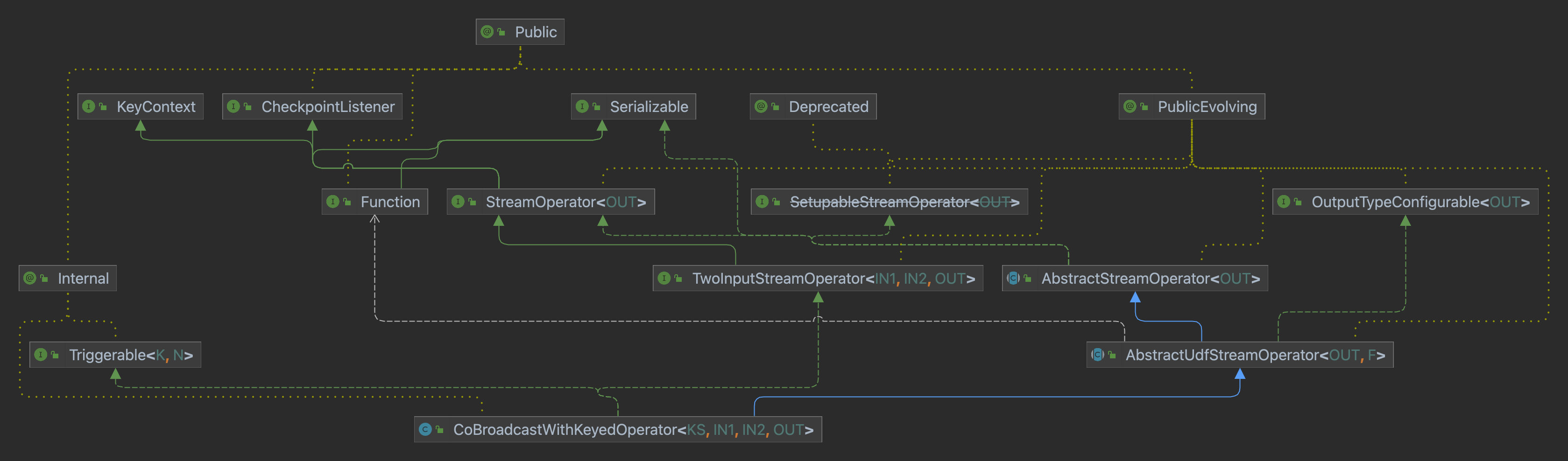1568x461 pixels.
Task: Click the annotation icon on Public node
Action: click(x=487, y=32)
